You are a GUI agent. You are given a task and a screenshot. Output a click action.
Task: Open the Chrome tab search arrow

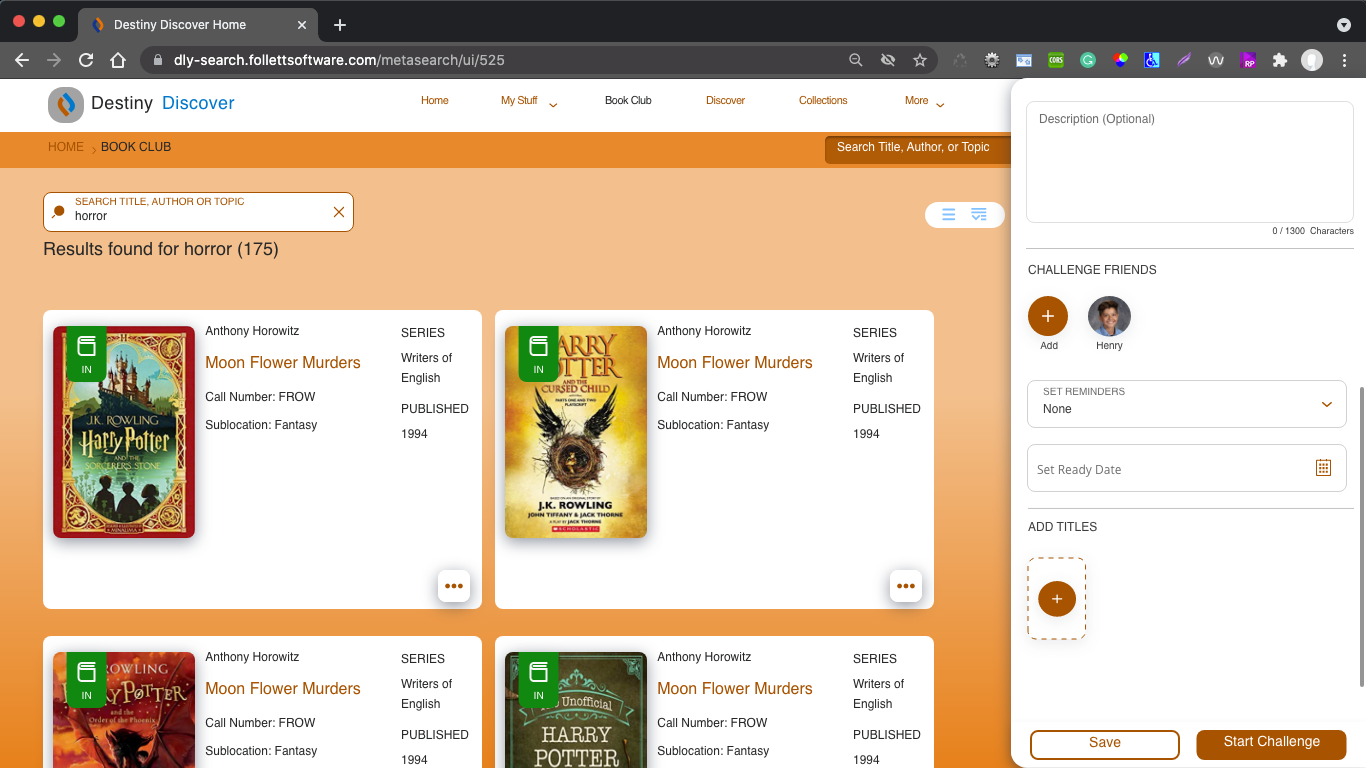point(1344,25)
